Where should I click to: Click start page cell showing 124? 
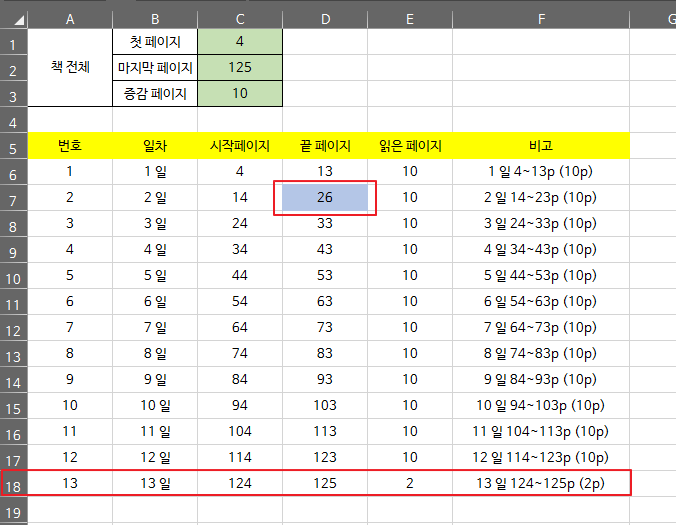(240, 484)
